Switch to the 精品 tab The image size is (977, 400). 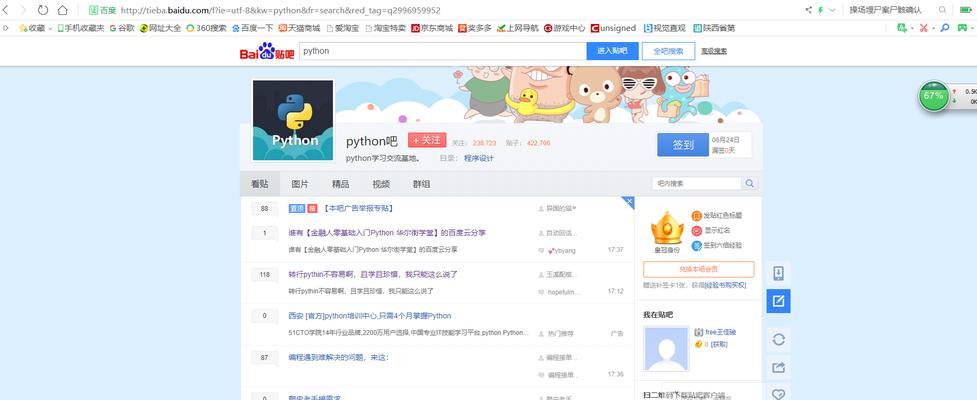point(340,184)
